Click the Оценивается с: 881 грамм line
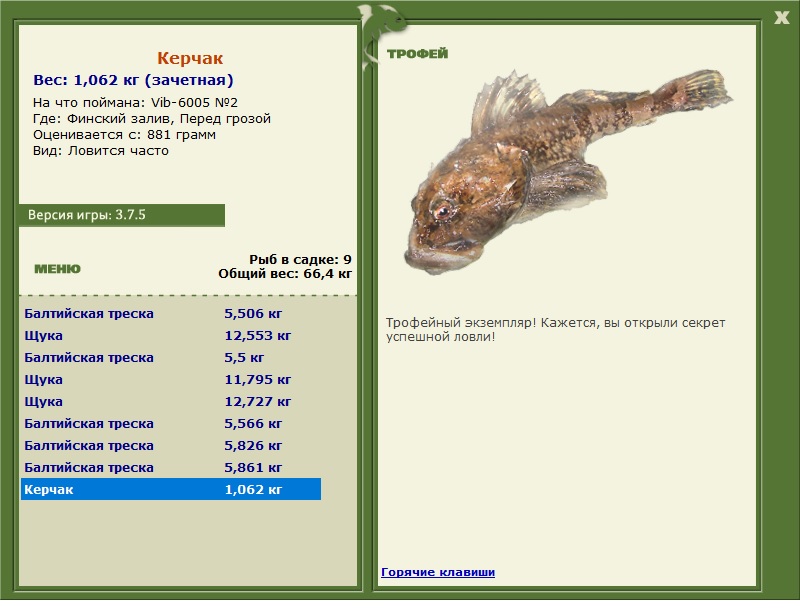Screen dimensions: 800x614 [x=124, y=135]
